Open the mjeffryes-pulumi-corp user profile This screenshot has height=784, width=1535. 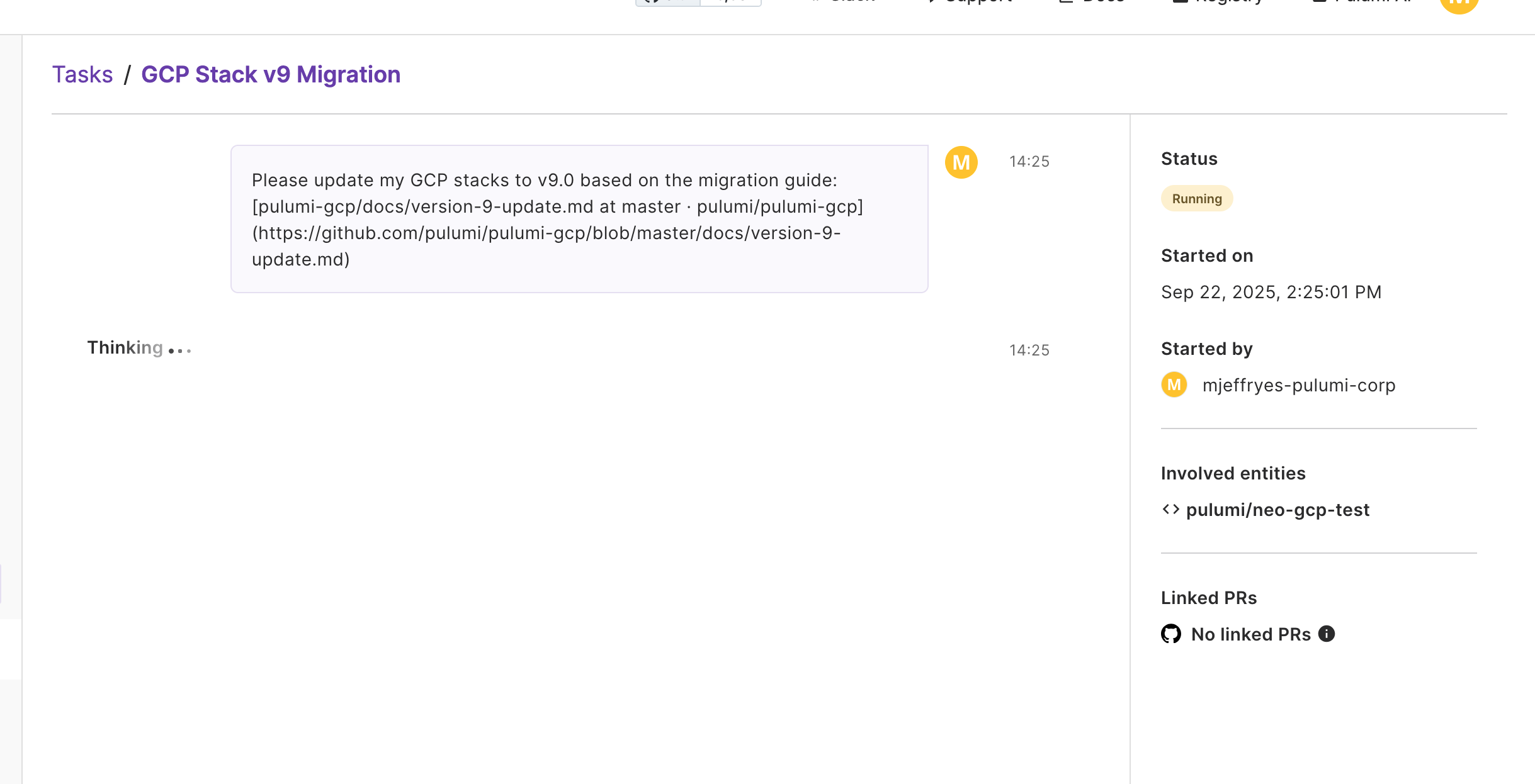(x=1299, y=385)
